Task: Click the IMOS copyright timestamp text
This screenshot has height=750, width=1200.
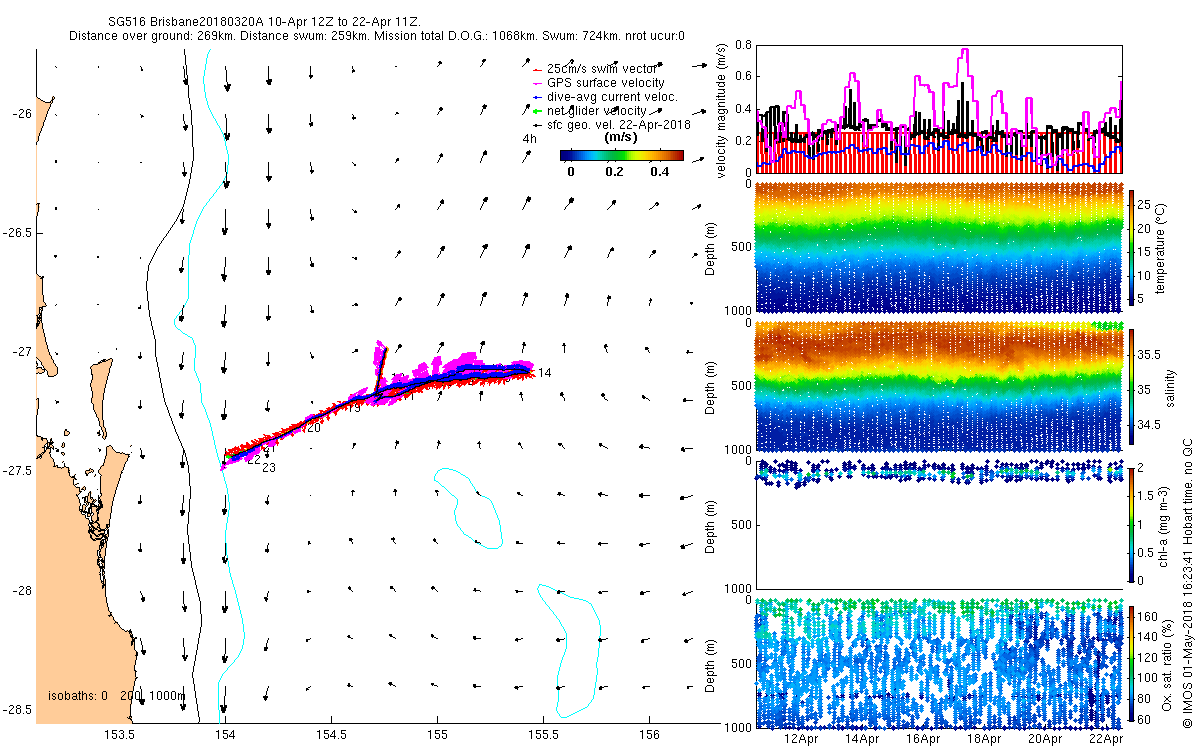Action: 1188,584
